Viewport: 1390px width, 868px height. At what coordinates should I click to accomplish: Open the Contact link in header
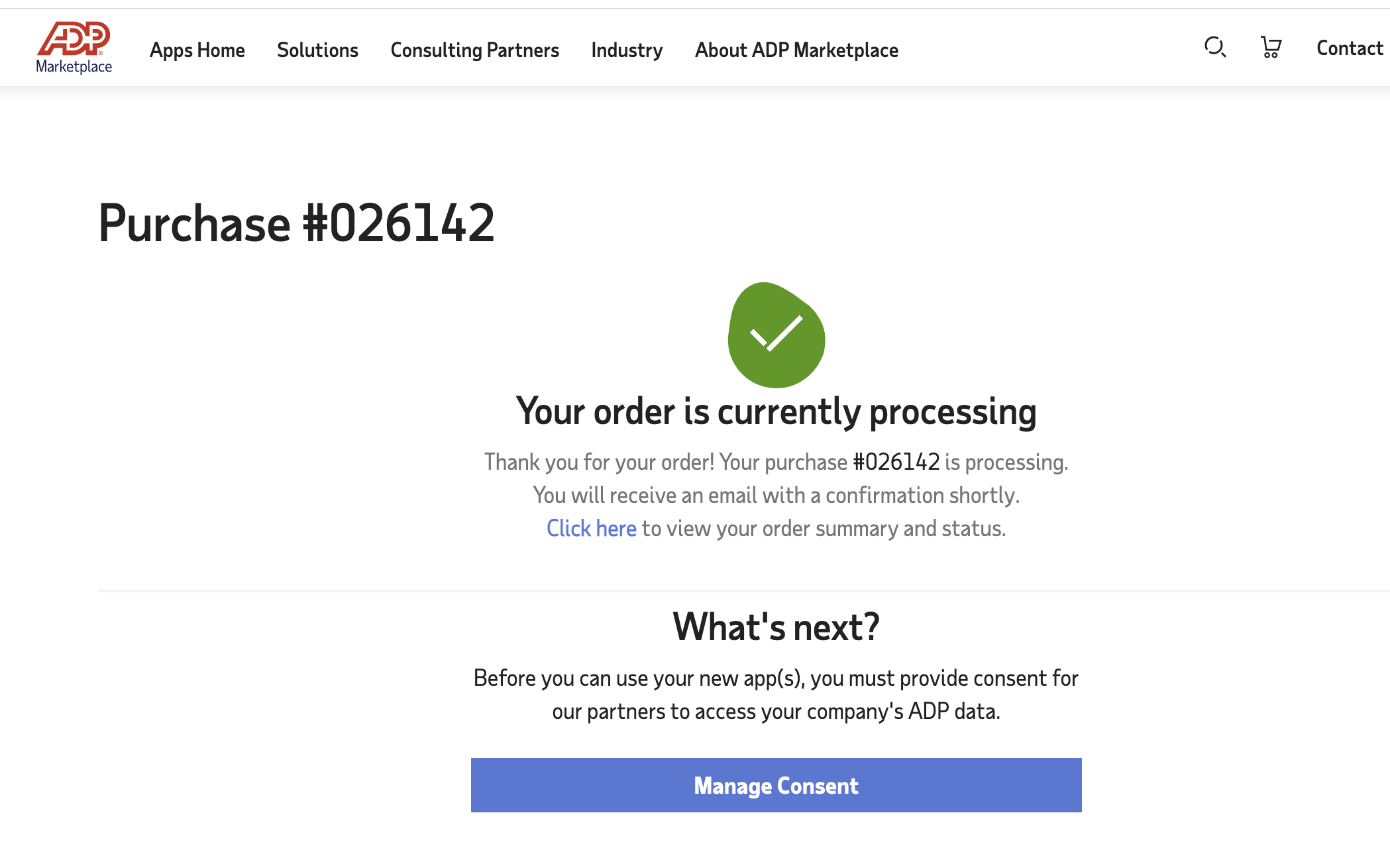pyautogui.click(x=1350, y=48)
